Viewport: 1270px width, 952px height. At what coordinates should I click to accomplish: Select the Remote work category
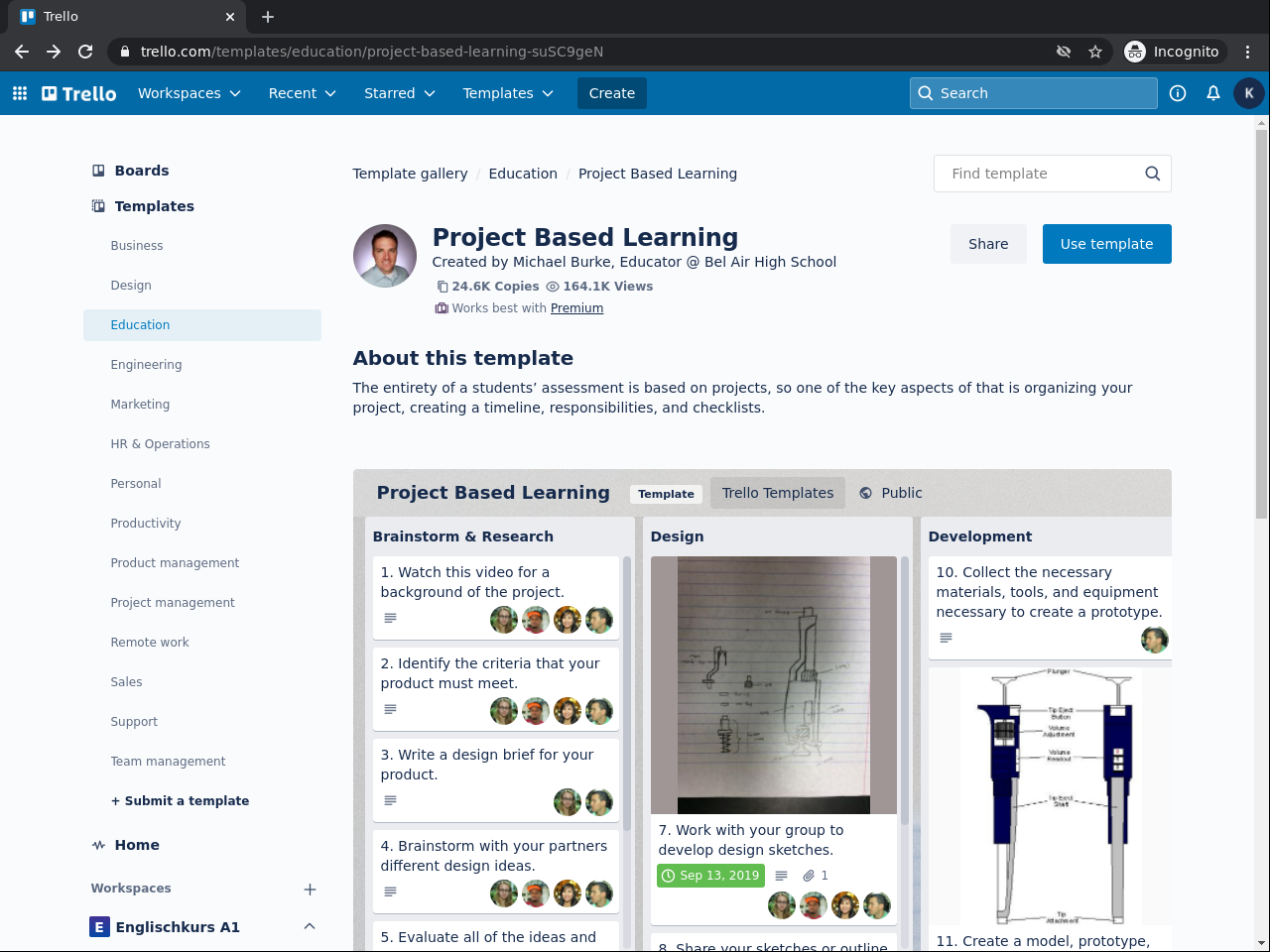point(202,643)
